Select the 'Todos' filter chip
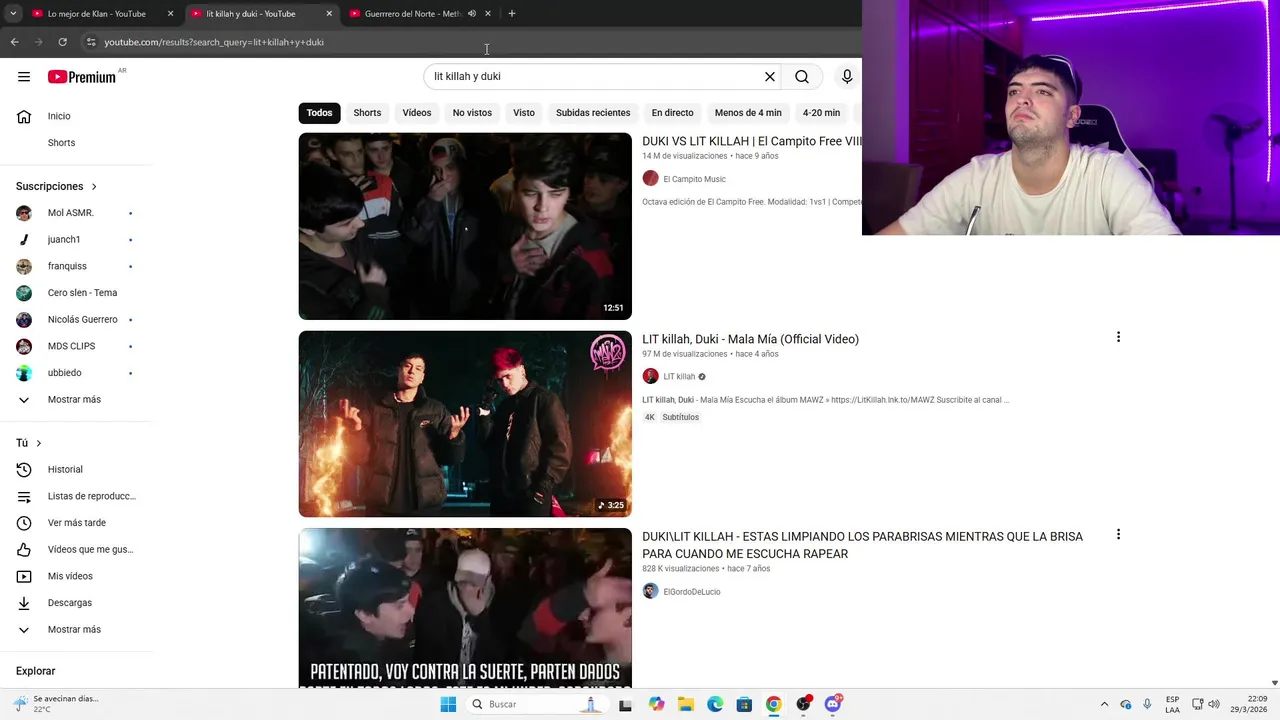This screenshot has height=720, width=1280. (x=319, y=113)
